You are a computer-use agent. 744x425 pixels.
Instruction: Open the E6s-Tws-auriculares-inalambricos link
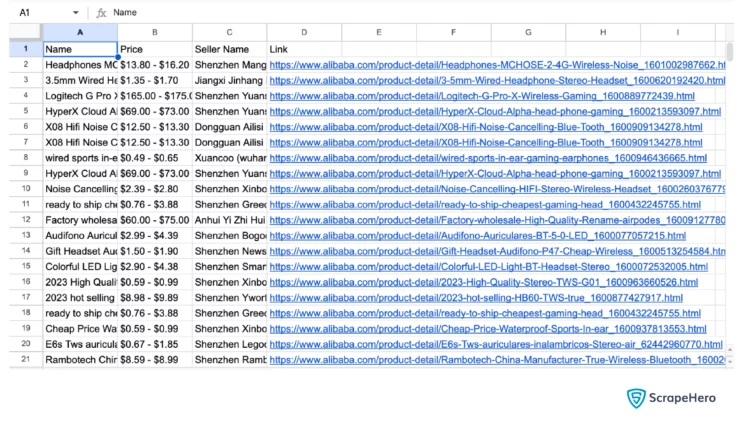pos(496,344)
